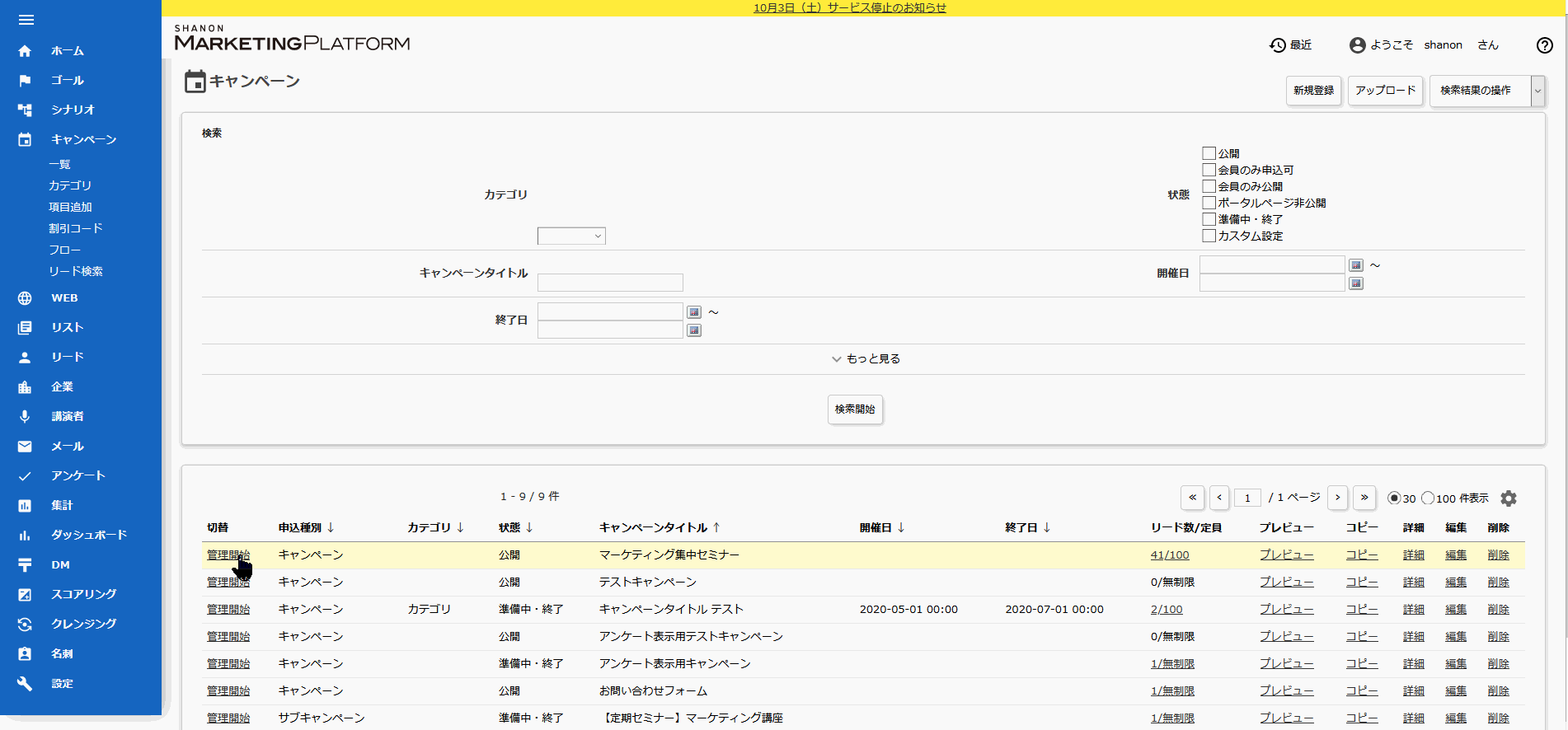Check the 会員のみ公開 checkbox
The image size is (1568, 730).
tap(1209, 186)
